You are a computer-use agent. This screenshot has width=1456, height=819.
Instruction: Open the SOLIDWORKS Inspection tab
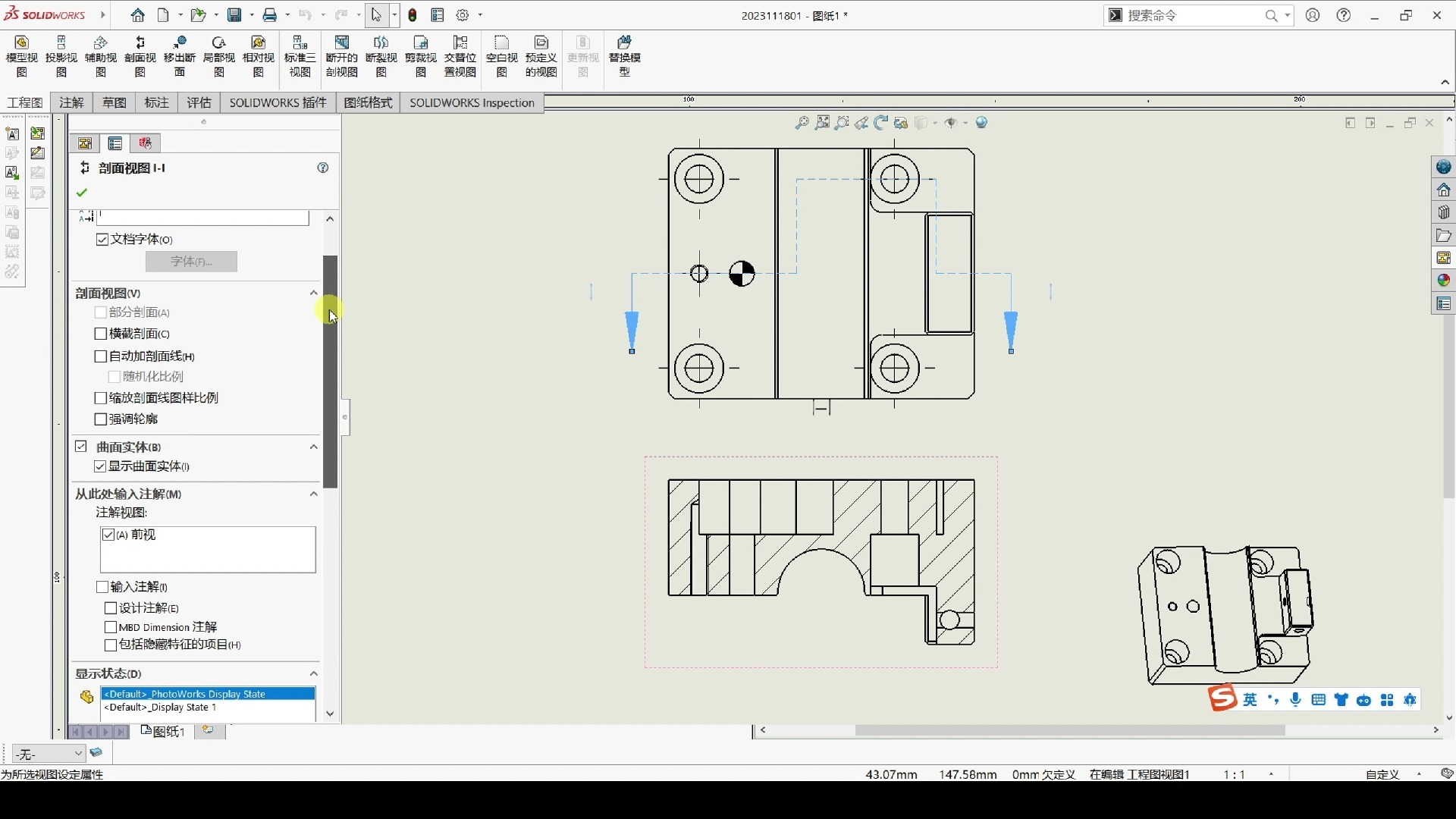(x=472, y=102)
